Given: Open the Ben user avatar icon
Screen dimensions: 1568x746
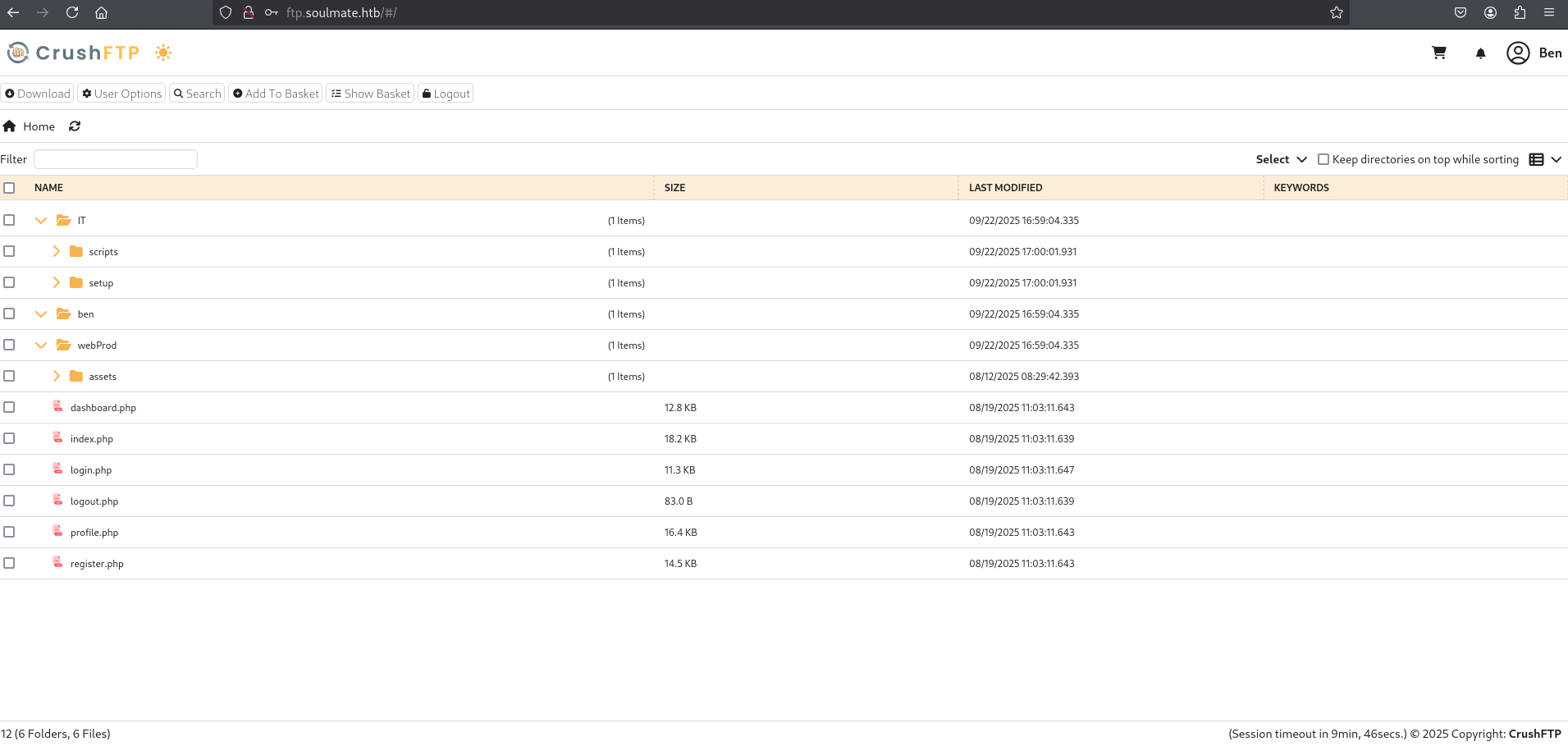Looking at the screenshot, I should [x=1518, y=53].
